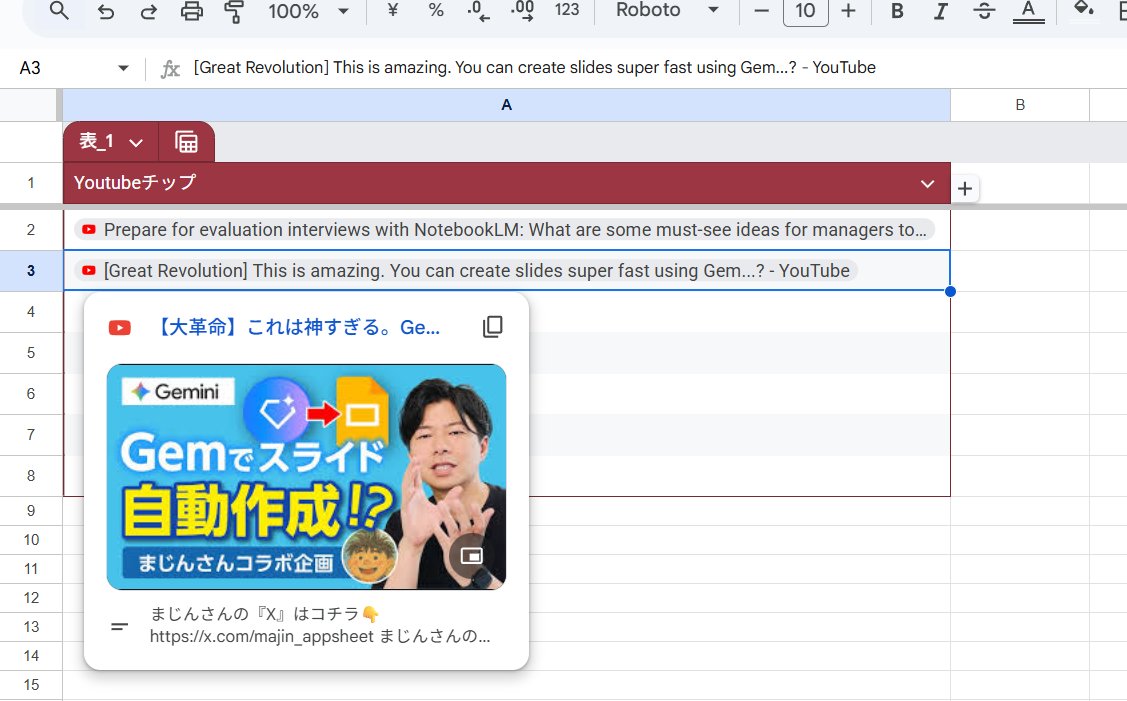Select column B header
This screenshot has width=1127, height=701.
[1020, 105]
